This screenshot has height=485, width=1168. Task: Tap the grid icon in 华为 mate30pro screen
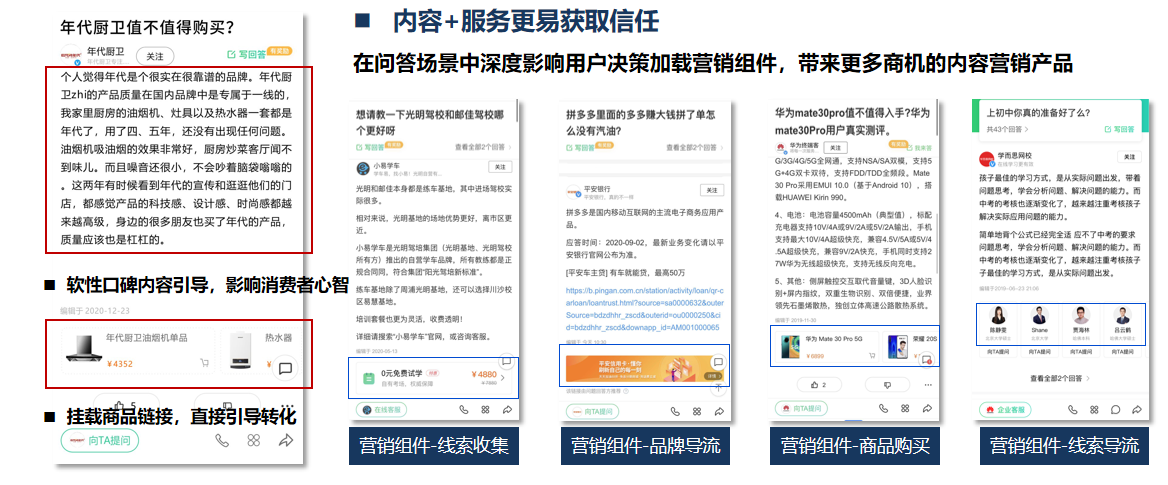[x=905, y=408]
